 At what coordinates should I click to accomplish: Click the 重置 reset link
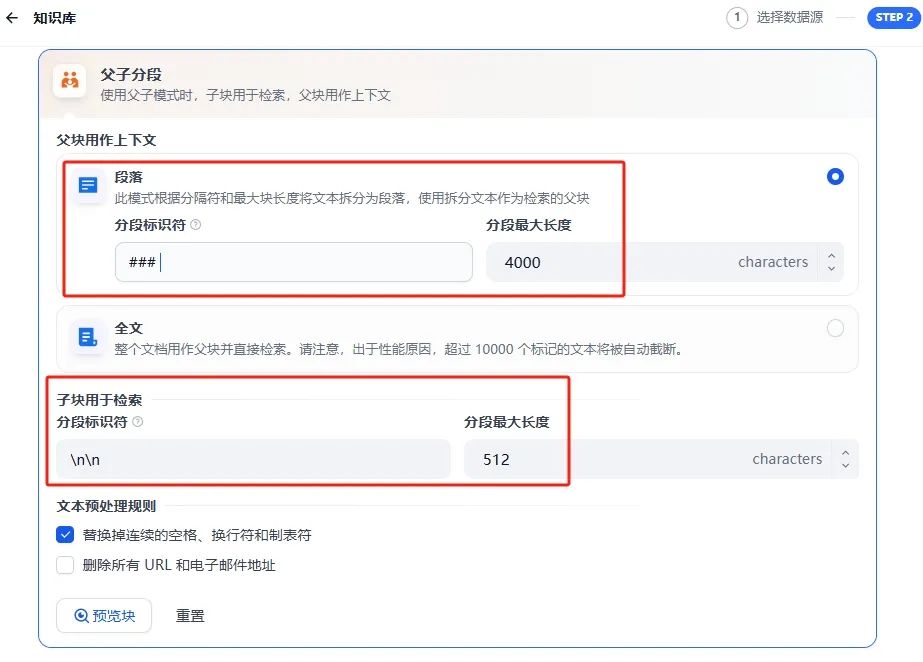point(191,616)
